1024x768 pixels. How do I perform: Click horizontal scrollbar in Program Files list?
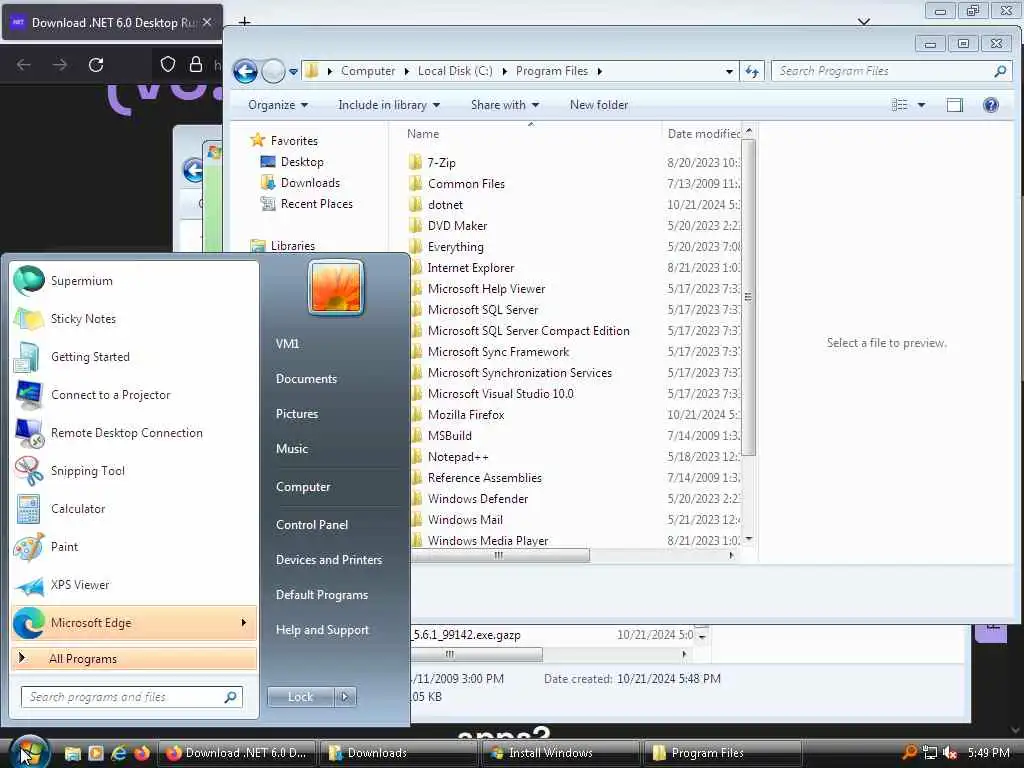500,556
